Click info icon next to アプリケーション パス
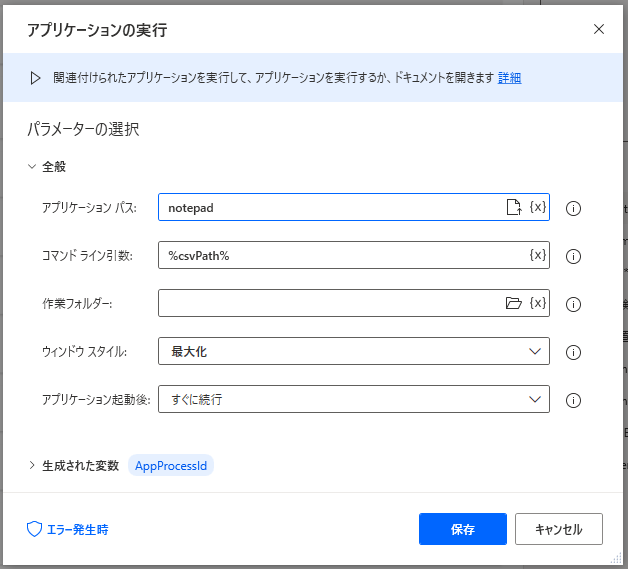This screenshot has width=628, height=569. pyautogui.click(x=574, y=208)
